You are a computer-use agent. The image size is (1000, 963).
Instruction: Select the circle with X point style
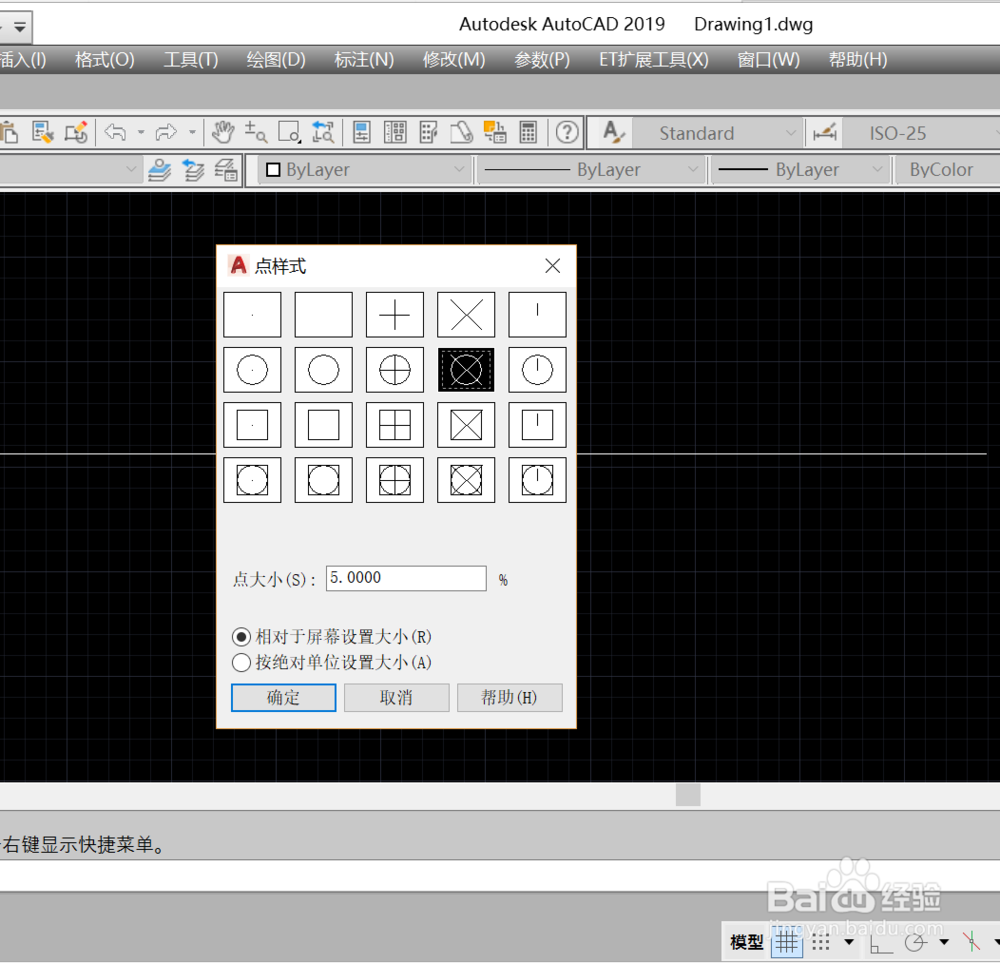click(466, 370)
